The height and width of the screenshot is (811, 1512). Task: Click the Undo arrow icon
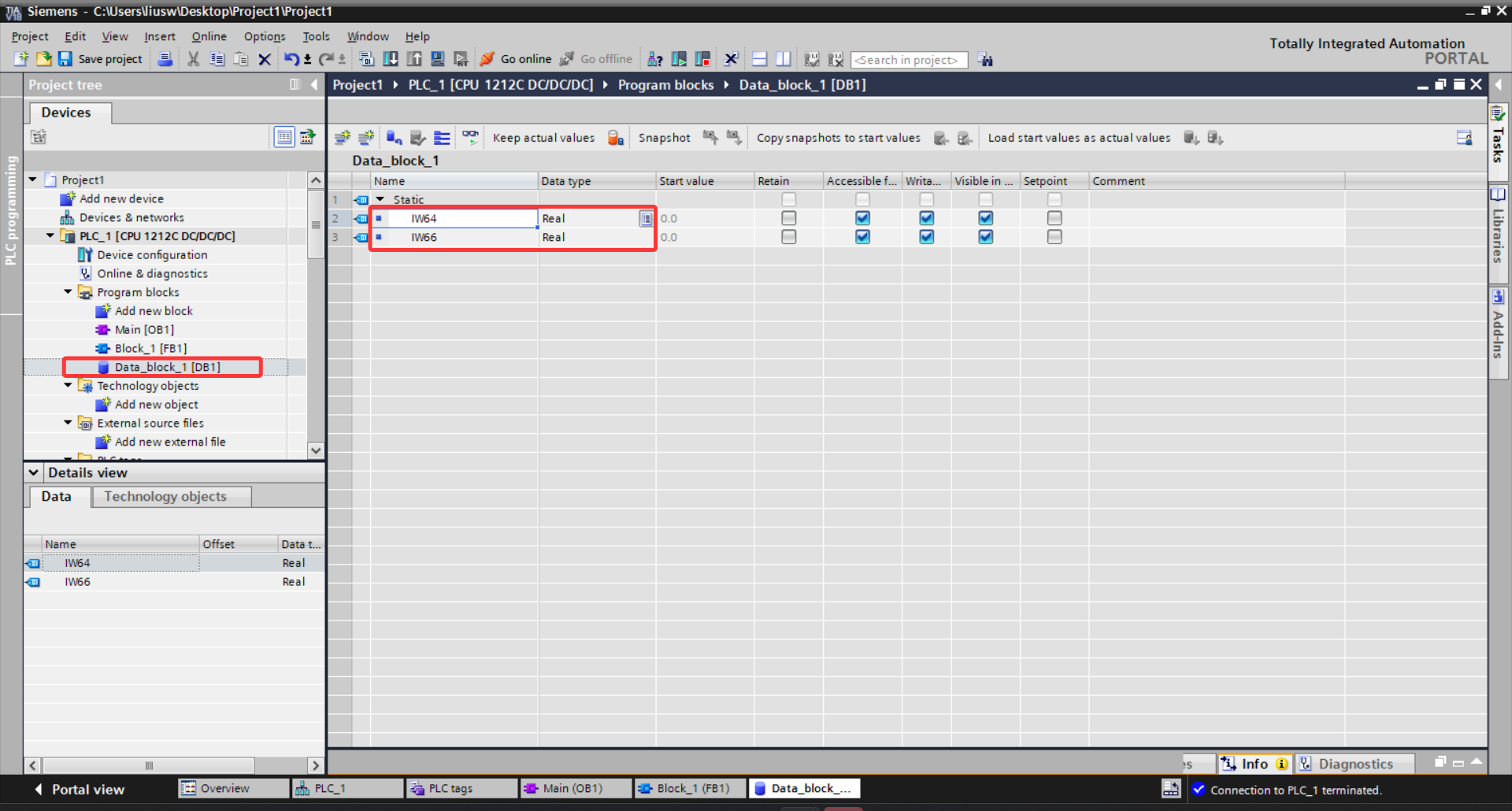click(x=291, y=59)
